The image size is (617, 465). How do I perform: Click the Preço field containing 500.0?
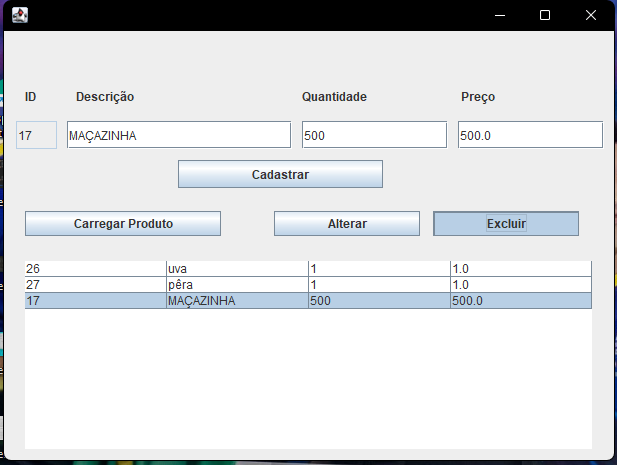click(530, 135)
